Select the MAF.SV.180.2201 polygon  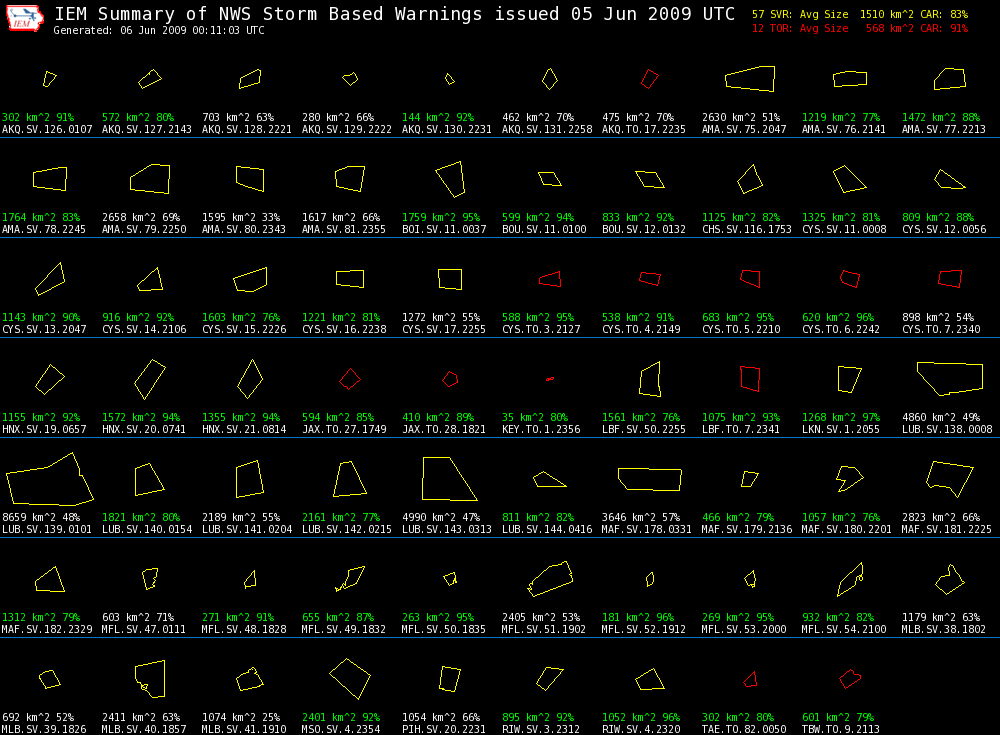pyautogui.click(x=849, y=479)
